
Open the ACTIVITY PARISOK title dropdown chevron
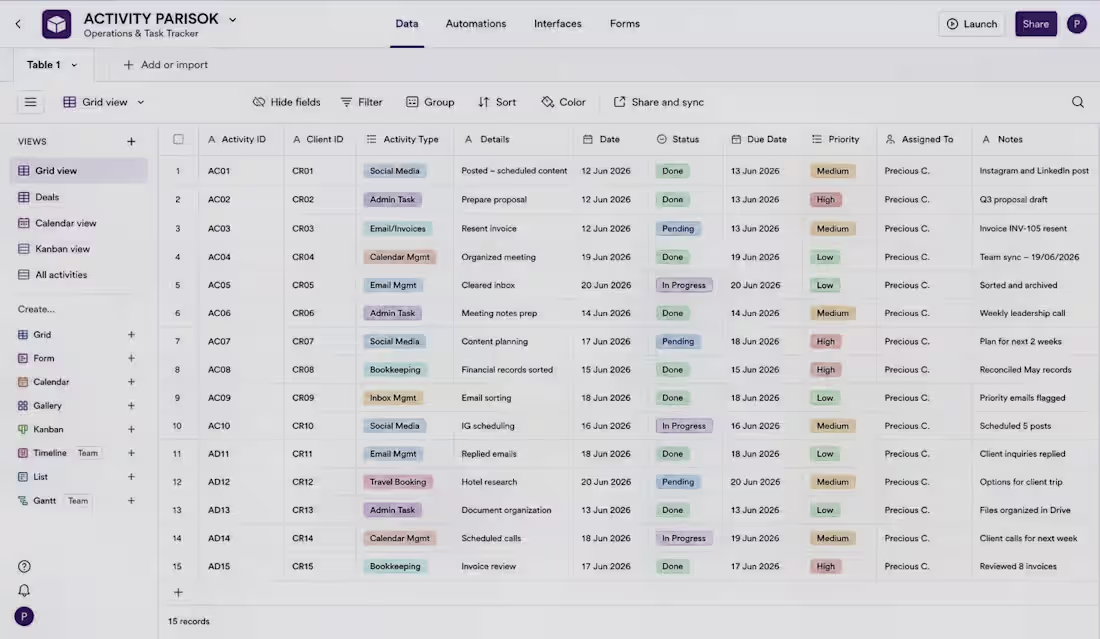tap(232, 20)
